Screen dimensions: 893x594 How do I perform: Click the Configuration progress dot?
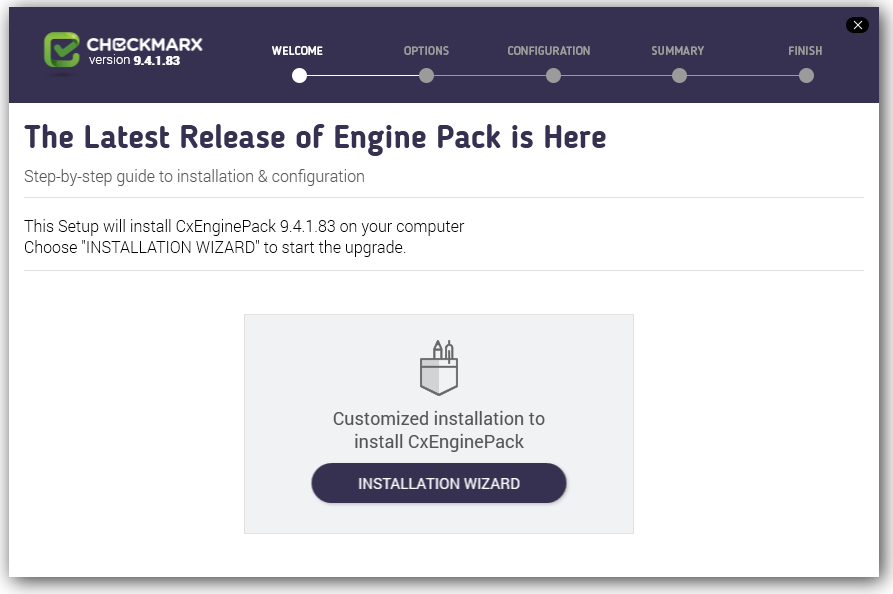pos(553,75)
